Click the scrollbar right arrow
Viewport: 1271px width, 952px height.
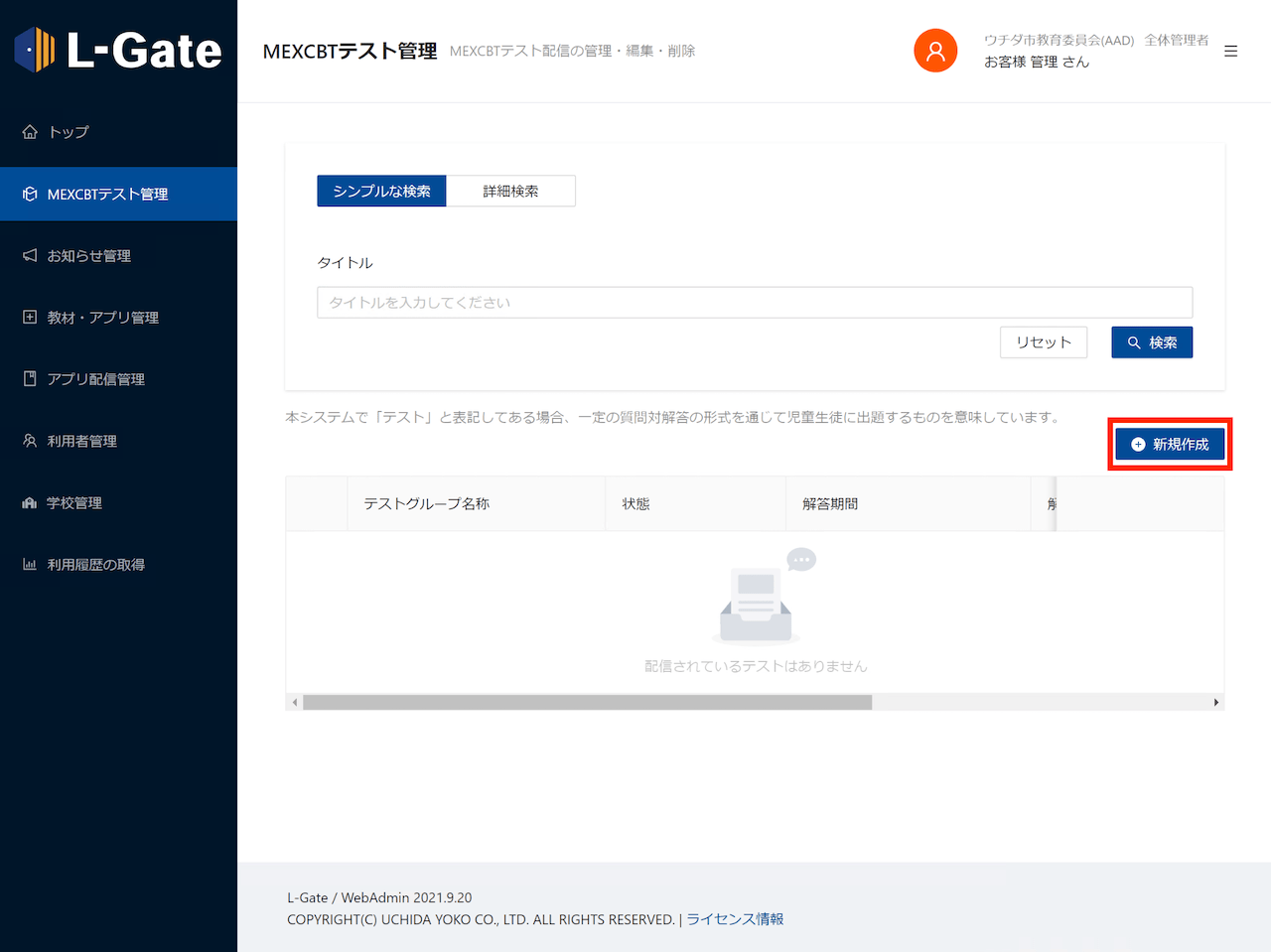coord(1216,702)
